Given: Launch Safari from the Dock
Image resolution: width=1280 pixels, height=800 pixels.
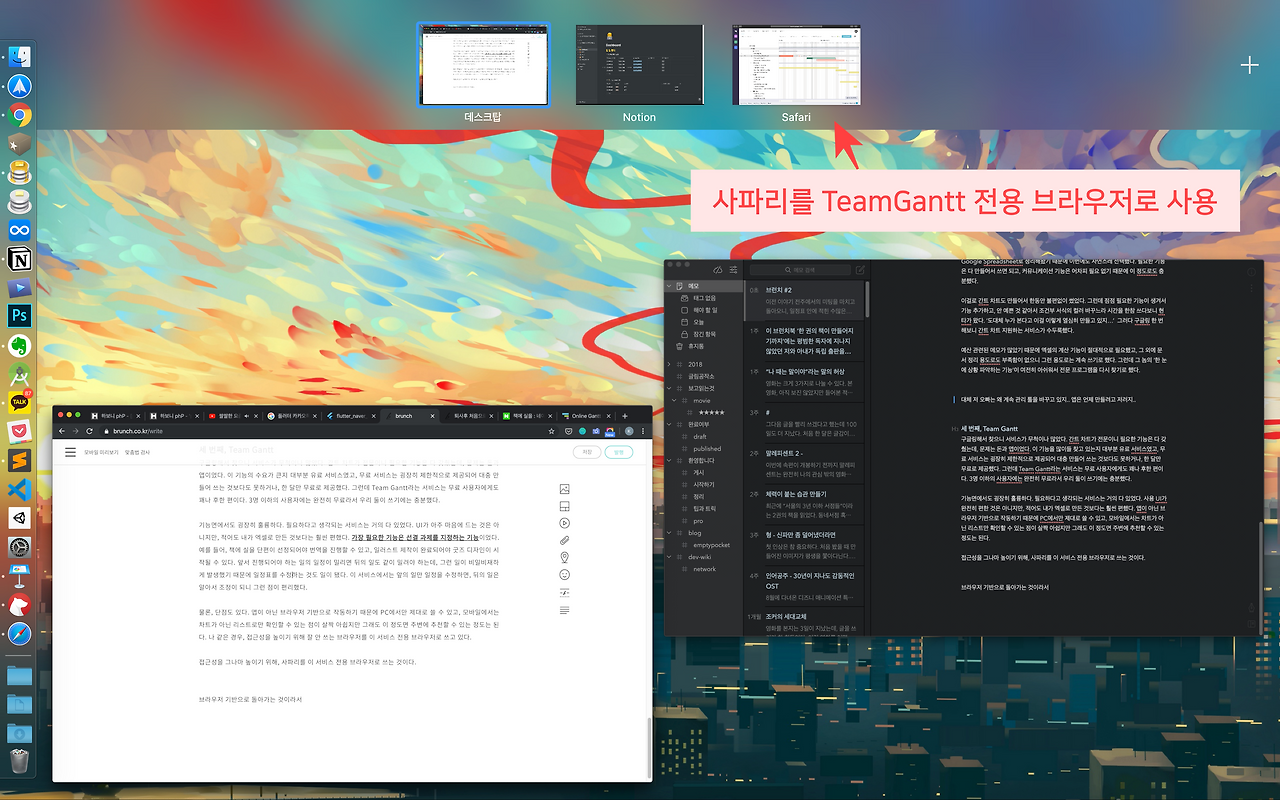Looking at the screenshot, I should 19,634.
